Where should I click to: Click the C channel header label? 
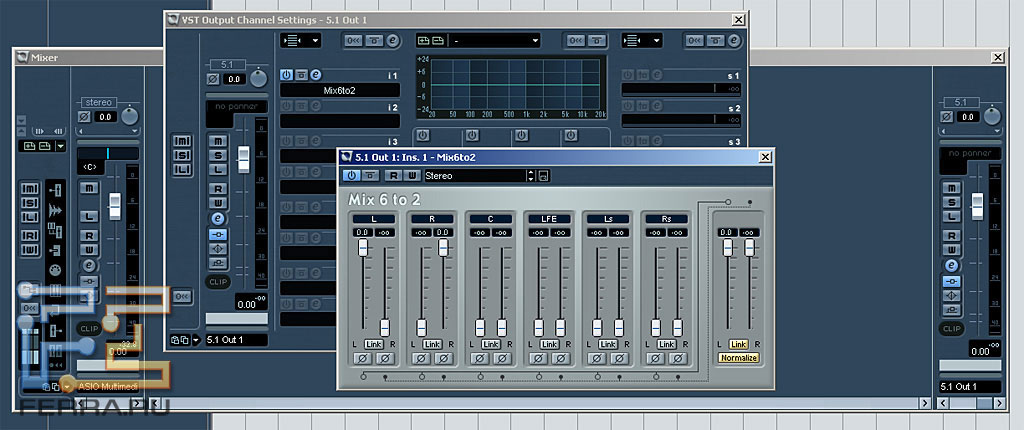(x=490, y=218)
